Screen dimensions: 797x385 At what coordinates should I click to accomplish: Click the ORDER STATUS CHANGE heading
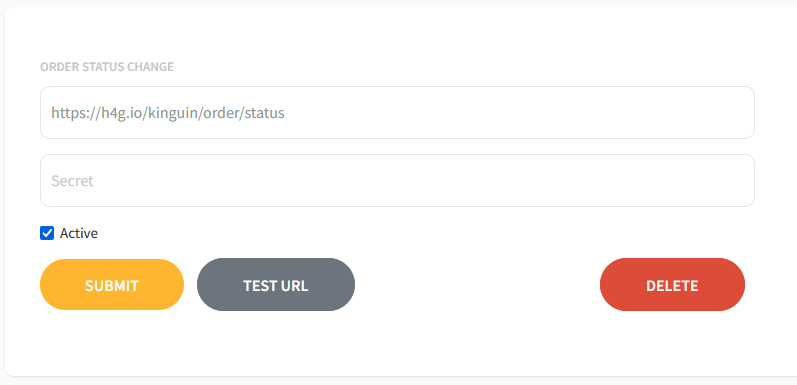107,67
